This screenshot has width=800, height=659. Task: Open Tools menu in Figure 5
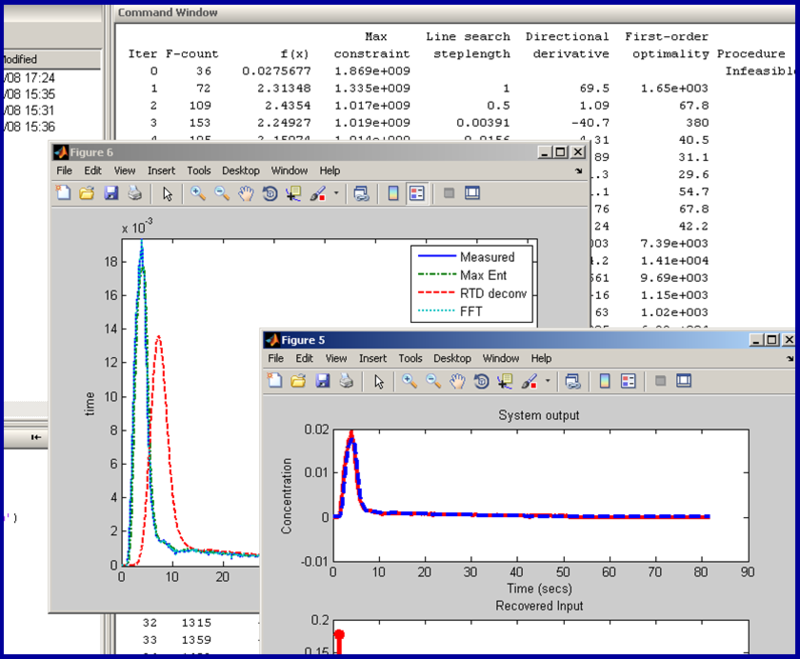point(410,358)
